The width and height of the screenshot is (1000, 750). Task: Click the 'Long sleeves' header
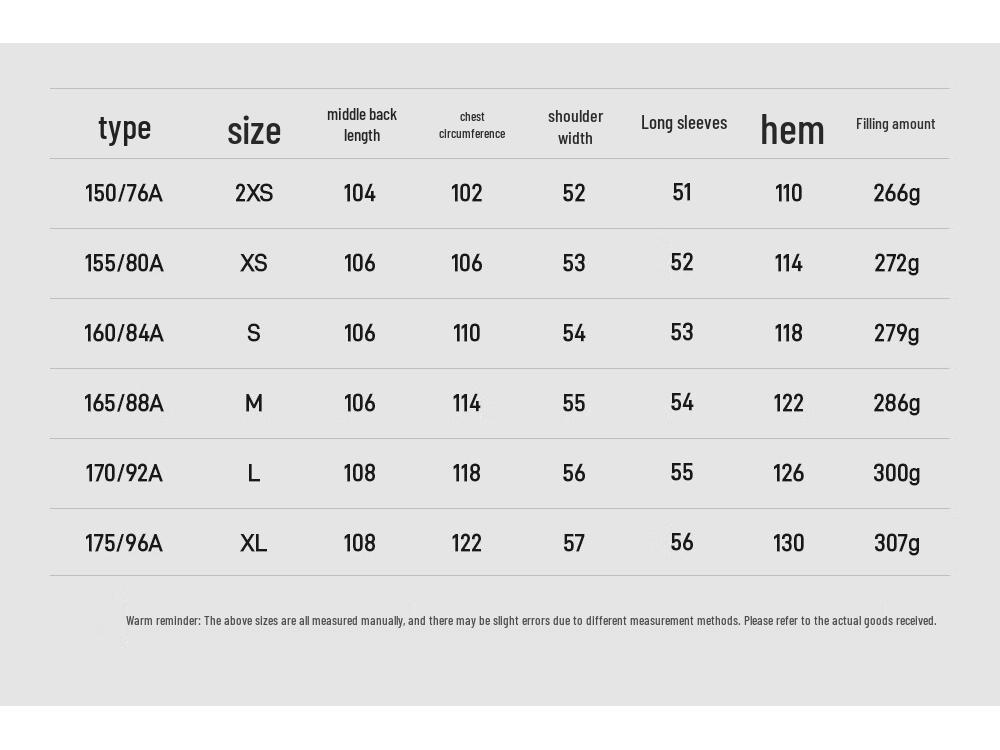click(x=684, y=122)
